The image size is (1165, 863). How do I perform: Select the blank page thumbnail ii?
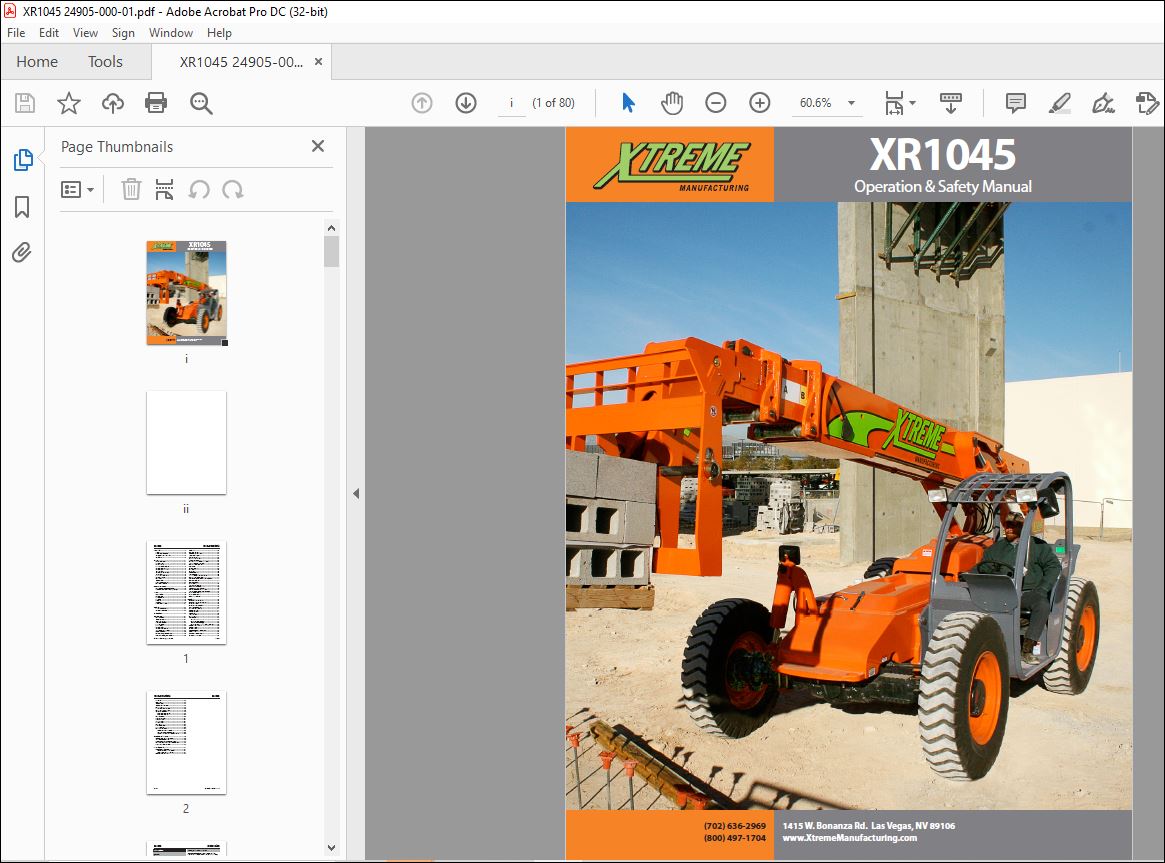[x=186, y=443]
